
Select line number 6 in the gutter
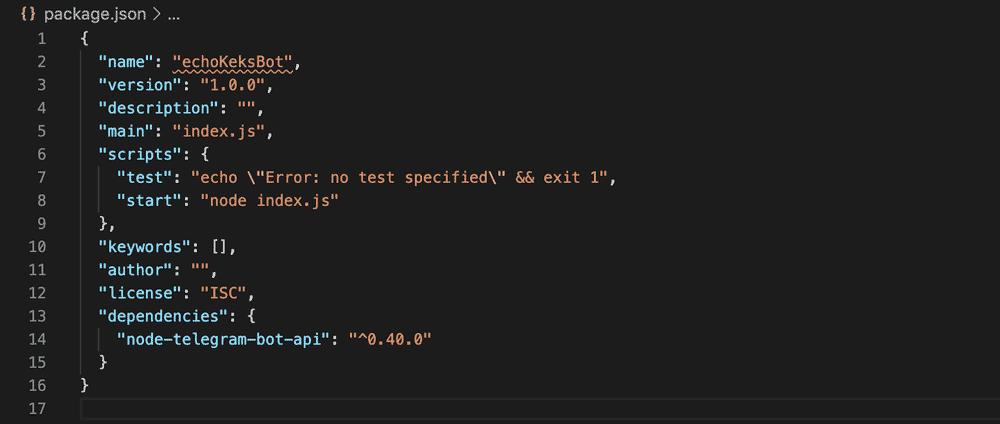tap(41, 154)
